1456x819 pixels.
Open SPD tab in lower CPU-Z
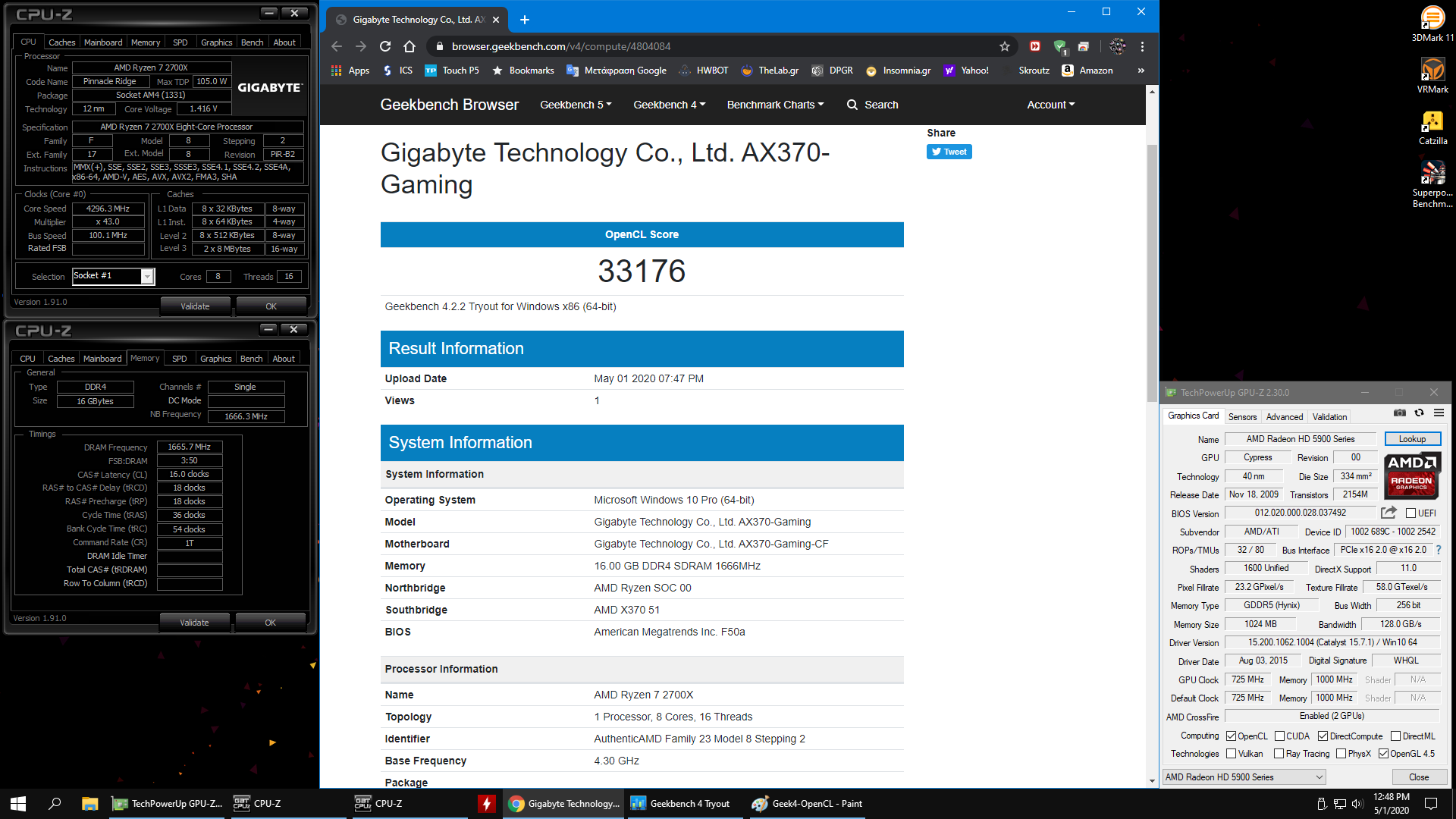pos(179,359)
